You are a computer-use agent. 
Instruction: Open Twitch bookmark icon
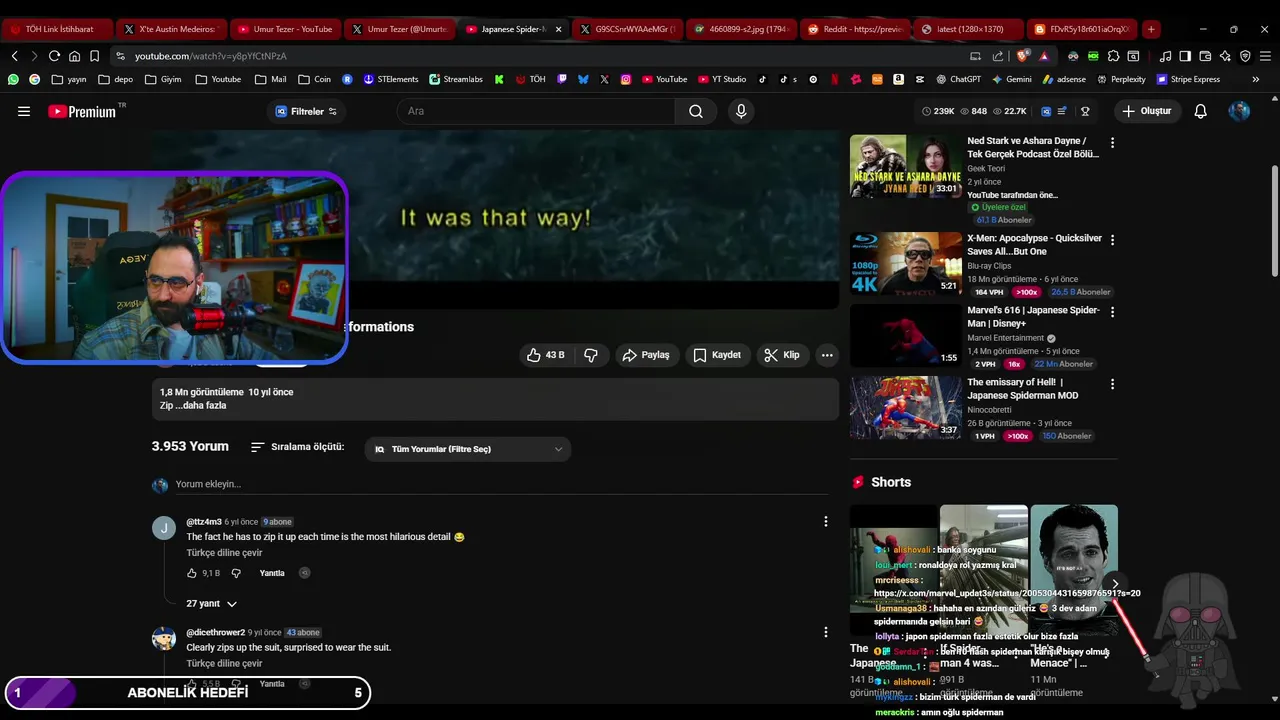562,79
